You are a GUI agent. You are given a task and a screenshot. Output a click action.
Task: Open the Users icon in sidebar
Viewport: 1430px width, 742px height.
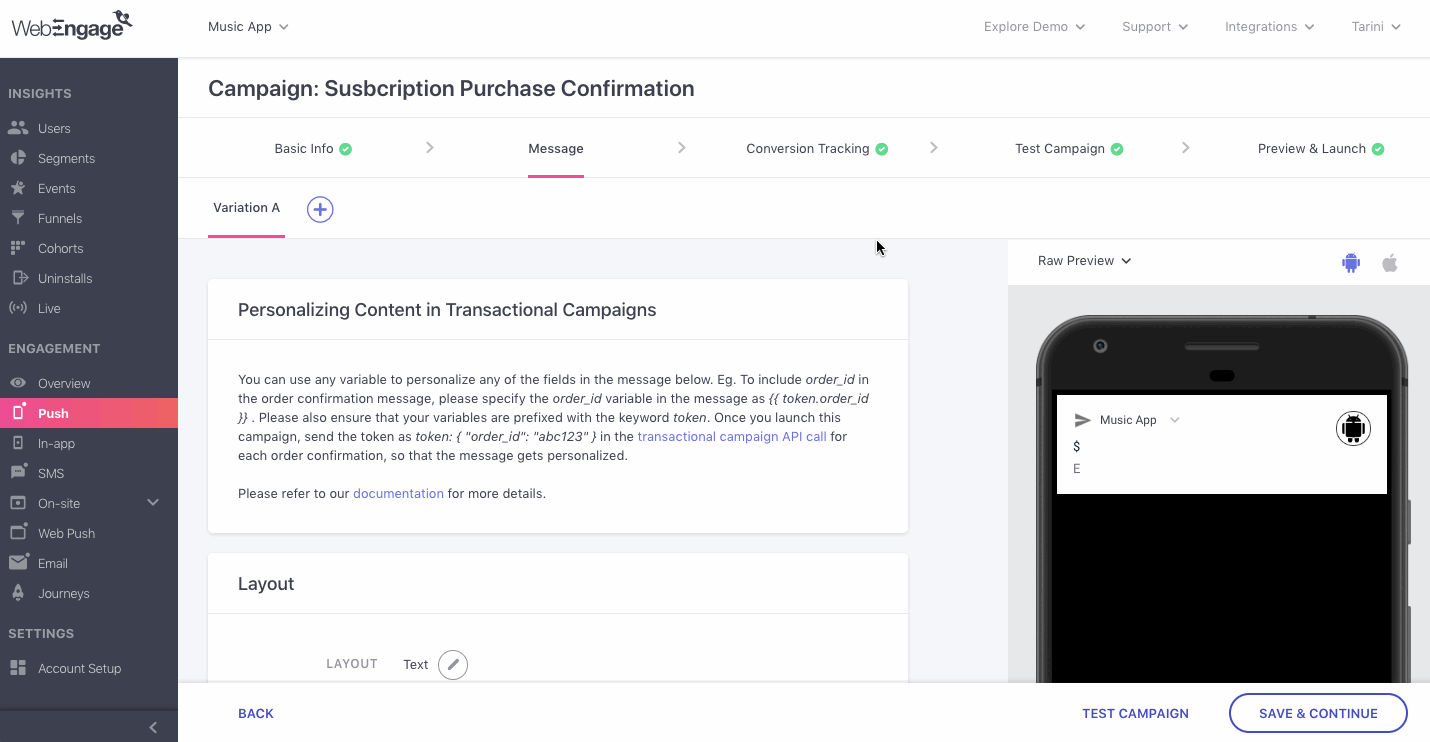[18, 128]
